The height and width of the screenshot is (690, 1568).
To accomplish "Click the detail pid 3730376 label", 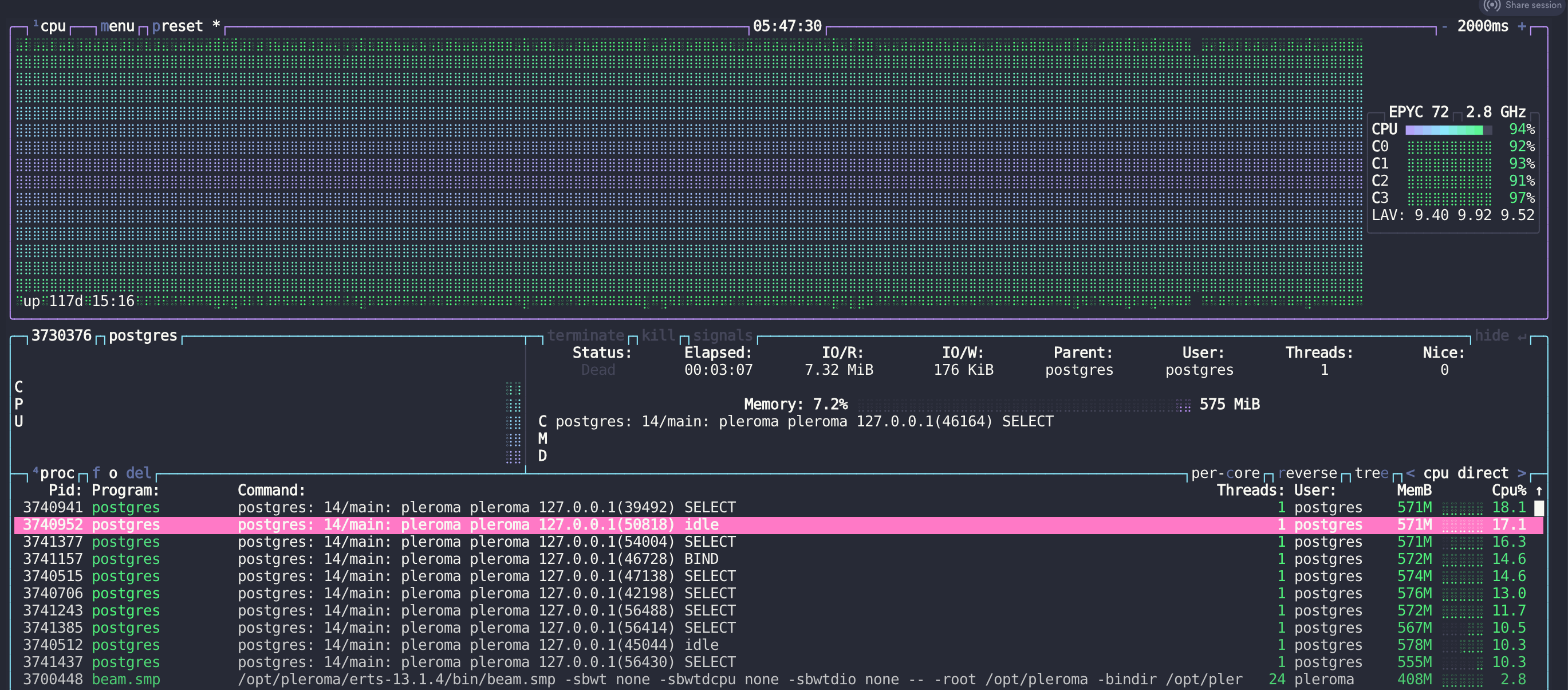I will tap(61, 336).
